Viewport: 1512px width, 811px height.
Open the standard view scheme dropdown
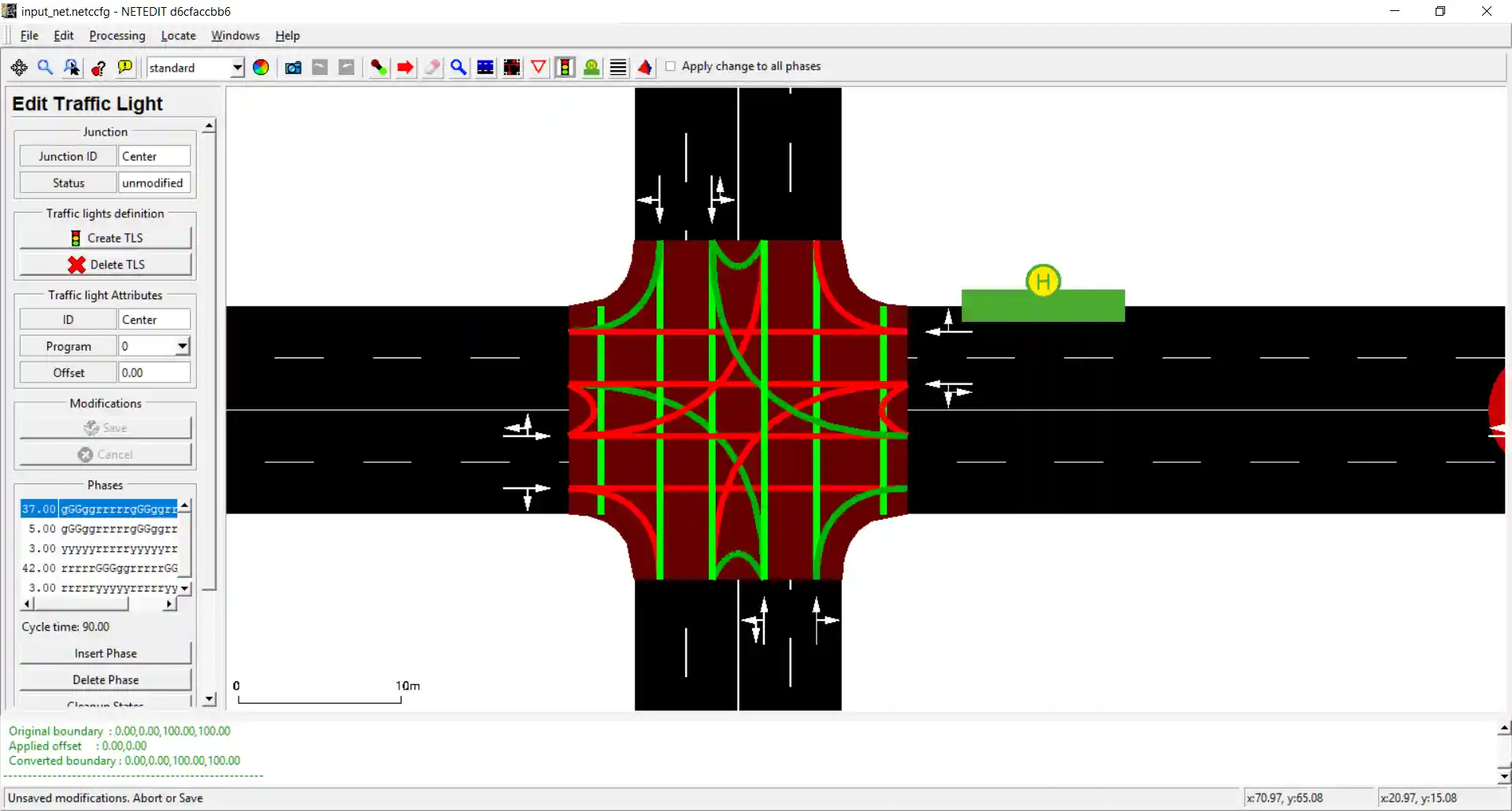pos(237,68)
